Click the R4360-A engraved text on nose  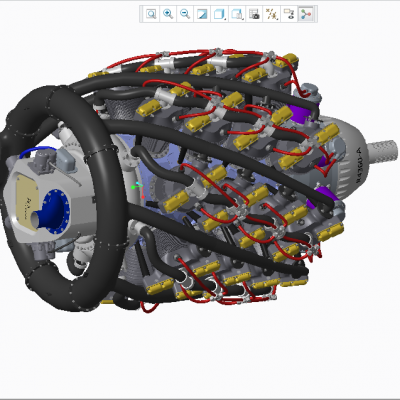358,165
